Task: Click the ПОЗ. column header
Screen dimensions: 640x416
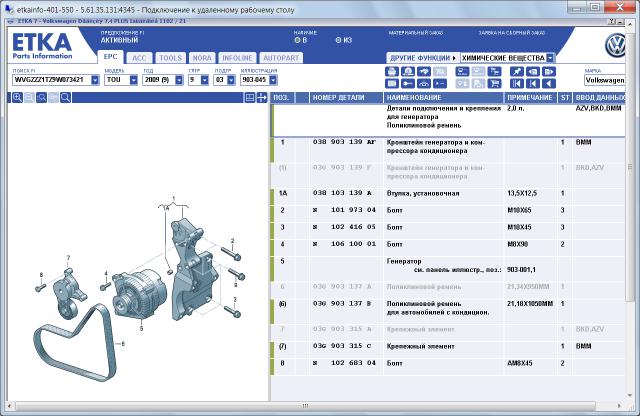Action: click(281, 98)
